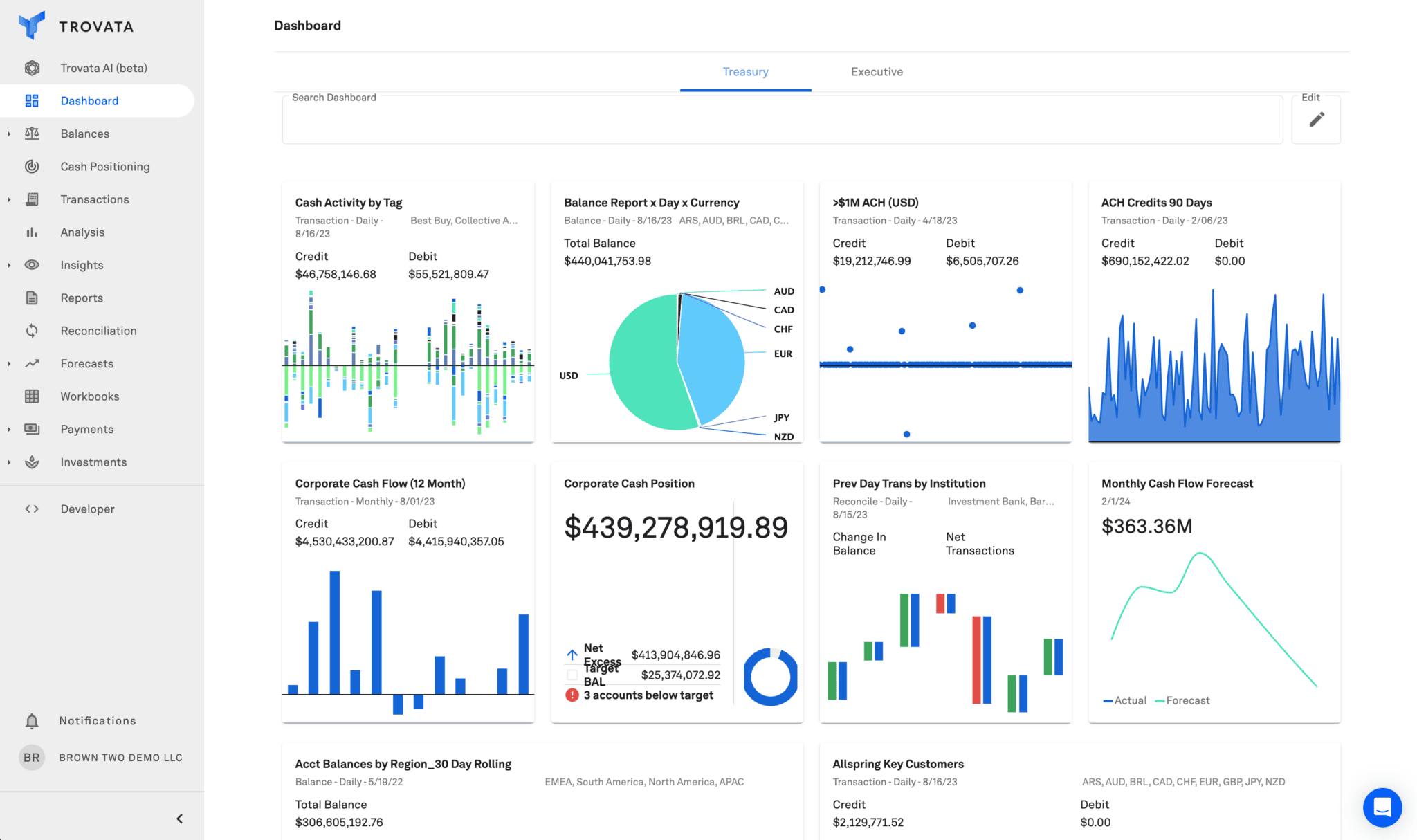The width and height of the screenshot is (1417, 840).
Task: Expand the Balances menu arrow
Action: 9,134
